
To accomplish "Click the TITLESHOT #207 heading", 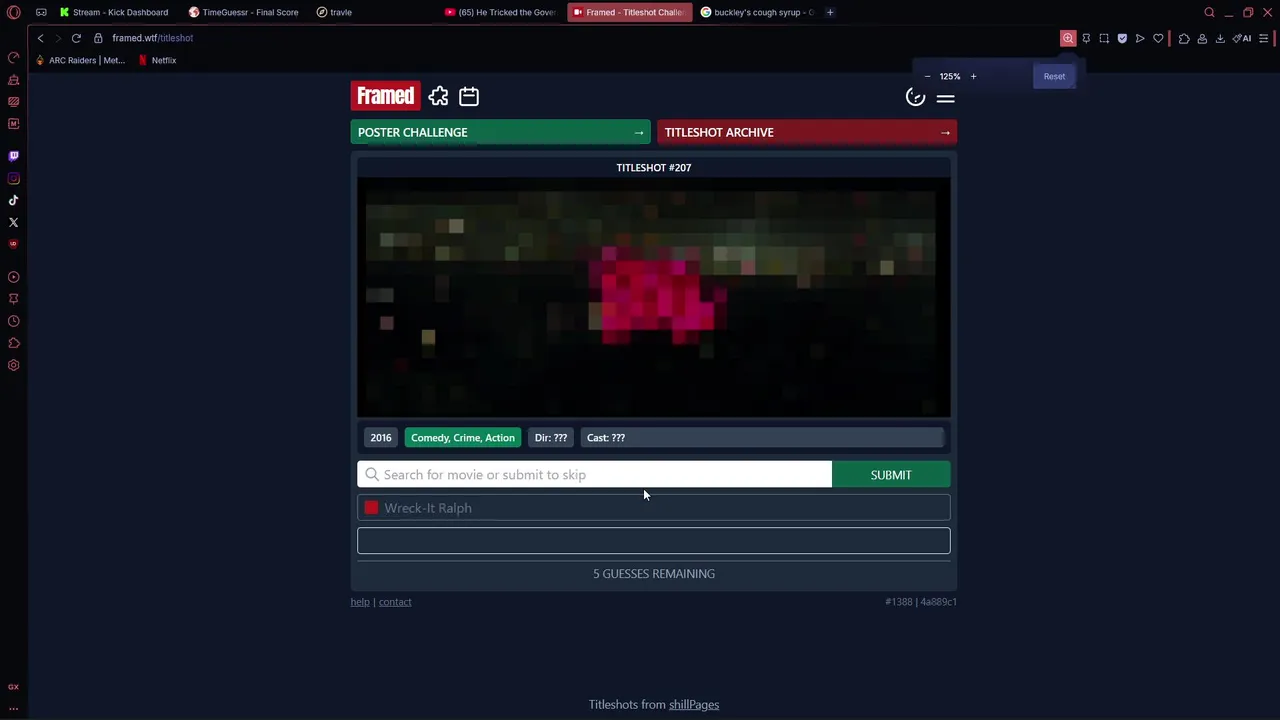I will pos(654,168).
